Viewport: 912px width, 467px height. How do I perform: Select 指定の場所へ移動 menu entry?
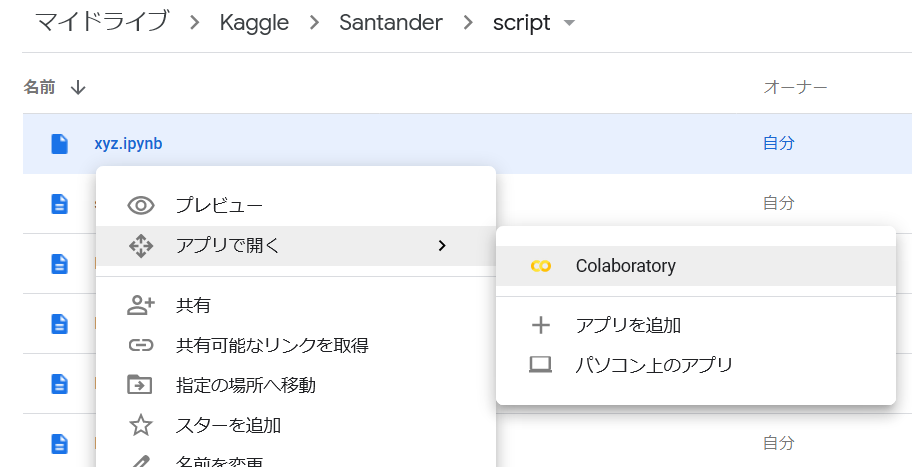tap(295, 385)
